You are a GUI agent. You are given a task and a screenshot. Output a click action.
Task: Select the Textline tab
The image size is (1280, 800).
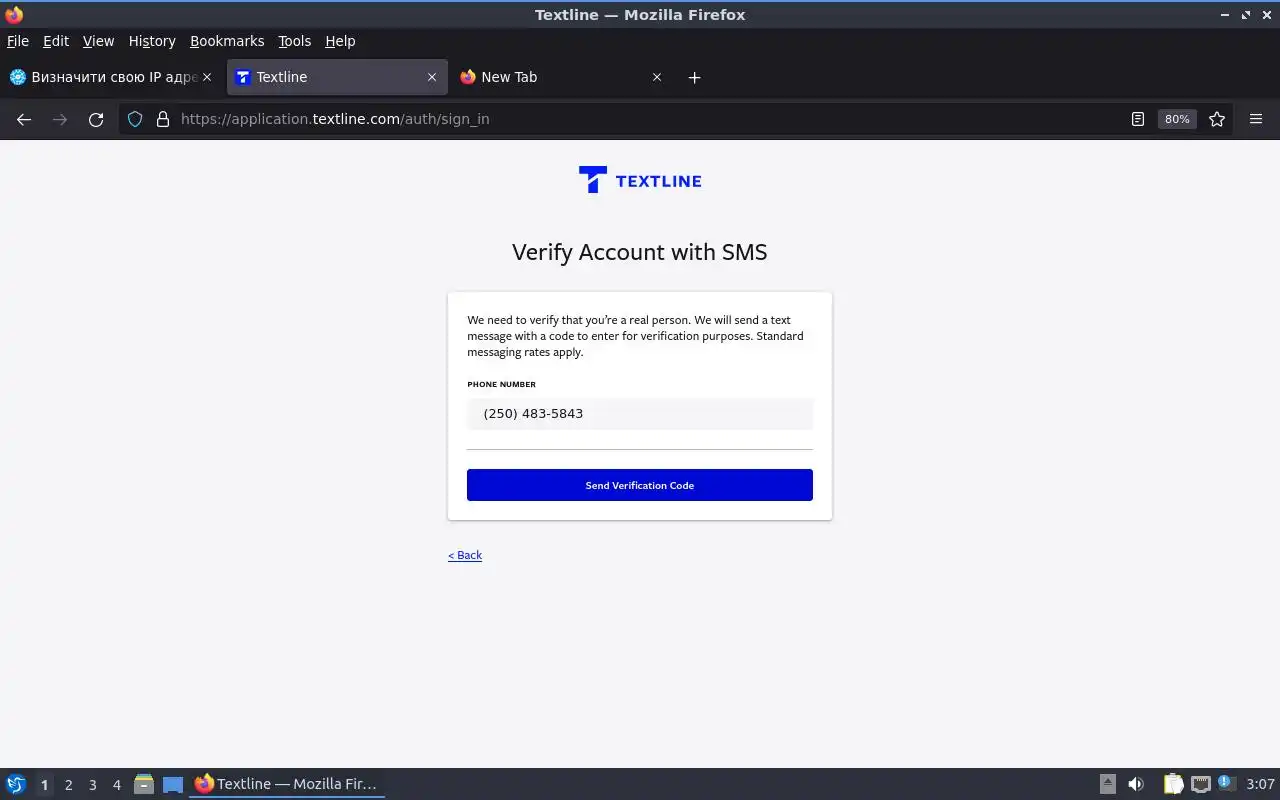pos(336,77)
